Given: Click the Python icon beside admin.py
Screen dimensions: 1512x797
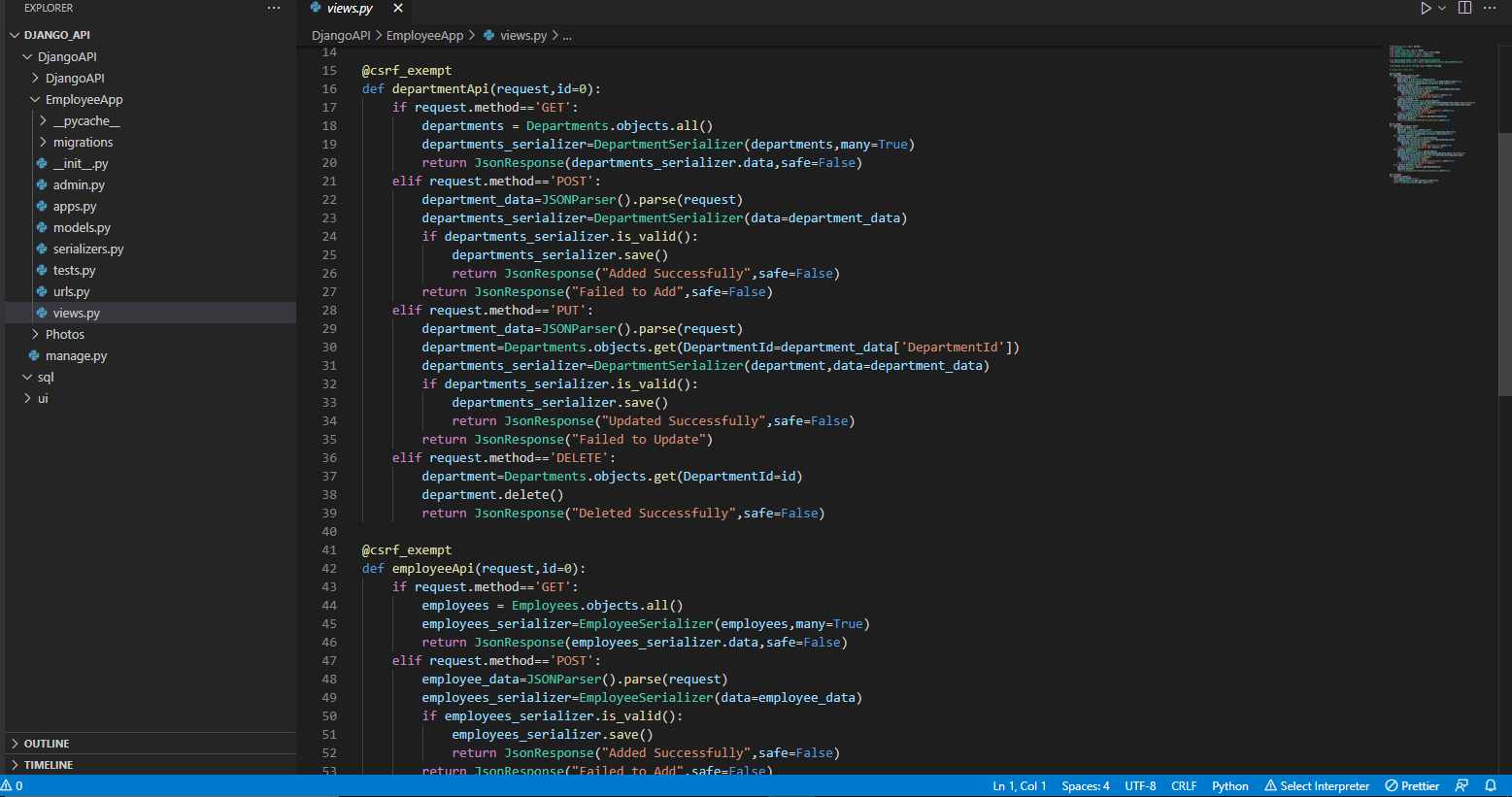Looking at the screenshot, I should click(x=42, y=184).
